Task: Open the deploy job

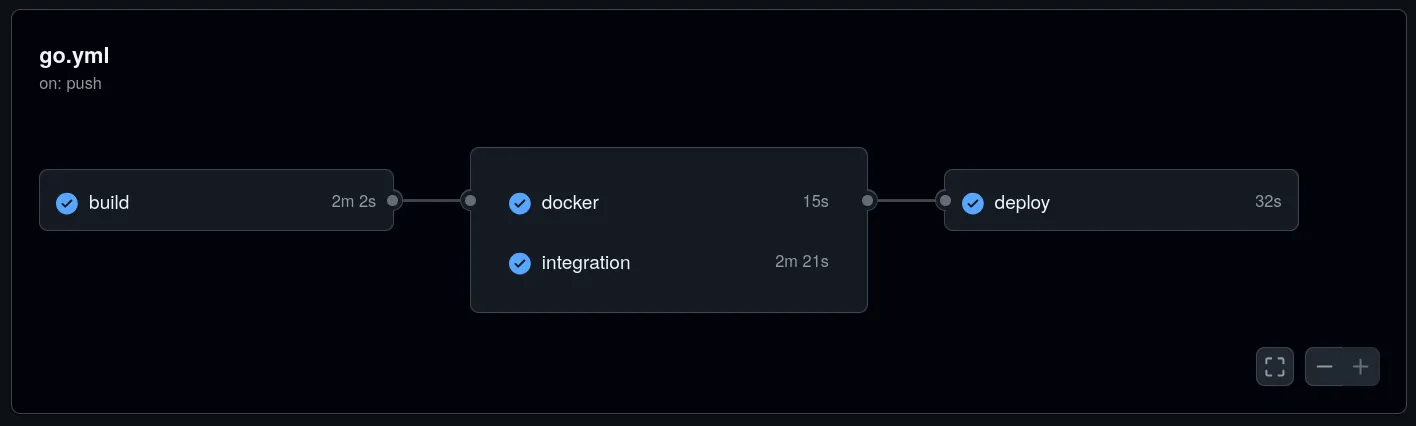Action: (1121, 200)
